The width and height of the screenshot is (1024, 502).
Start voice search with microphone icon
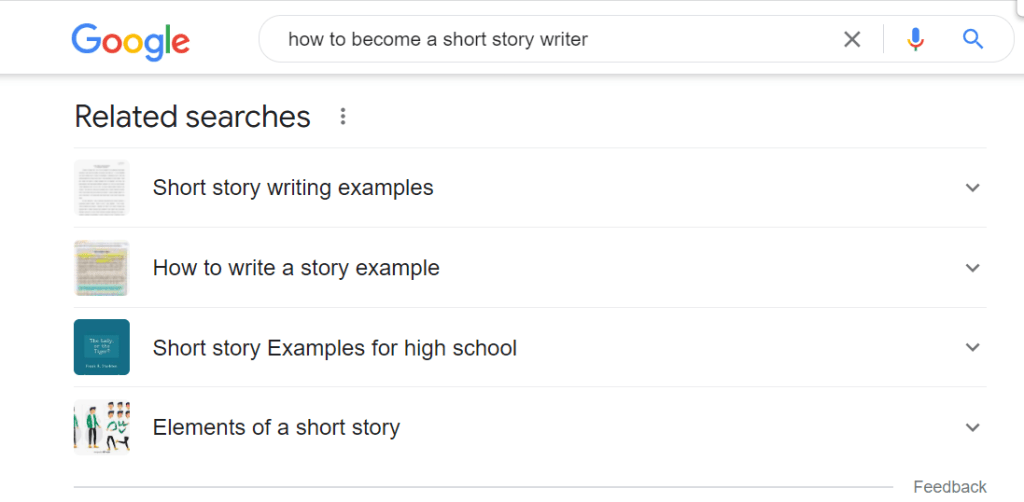915,40
